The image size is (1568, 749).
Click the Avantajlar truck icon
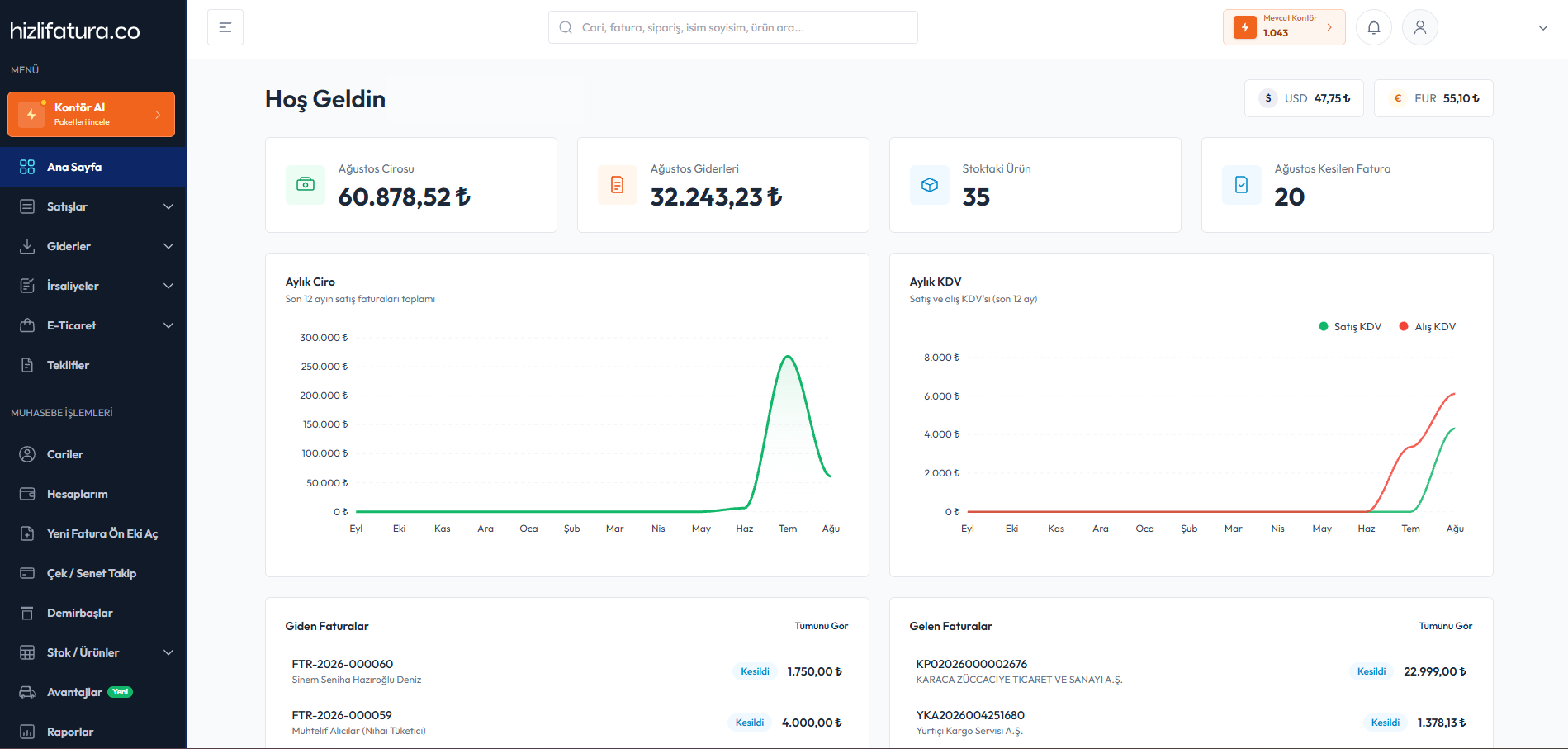point(27,692)
